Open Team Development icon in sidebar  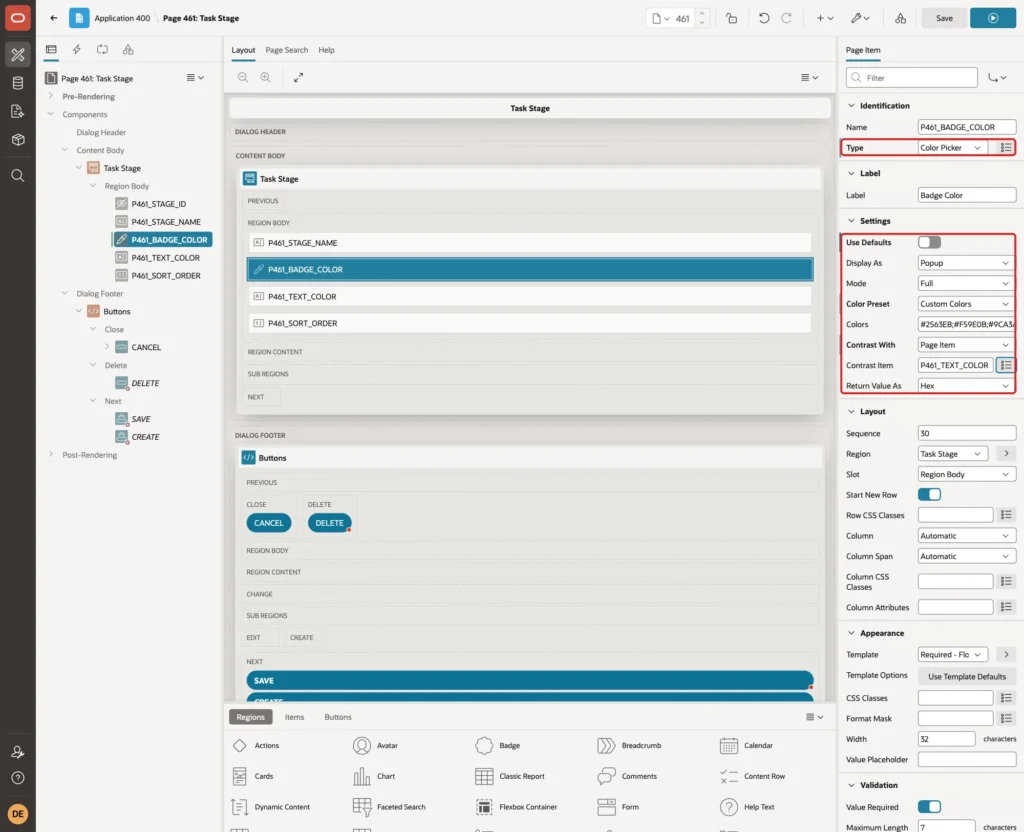(x=18, y=112)
